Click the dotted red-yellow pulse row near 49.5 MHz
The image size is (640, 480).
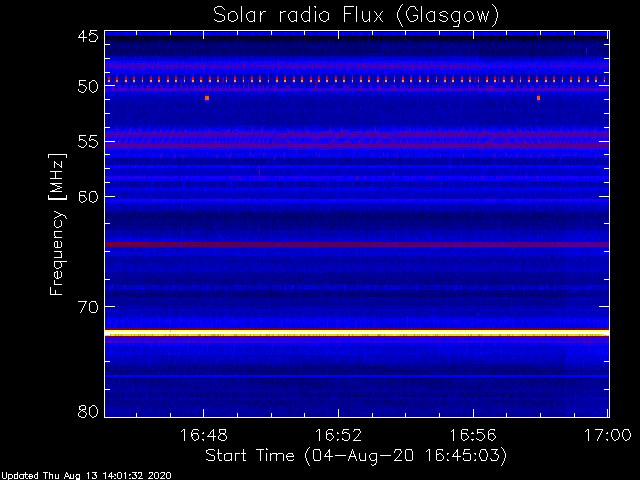pos(357,79)
